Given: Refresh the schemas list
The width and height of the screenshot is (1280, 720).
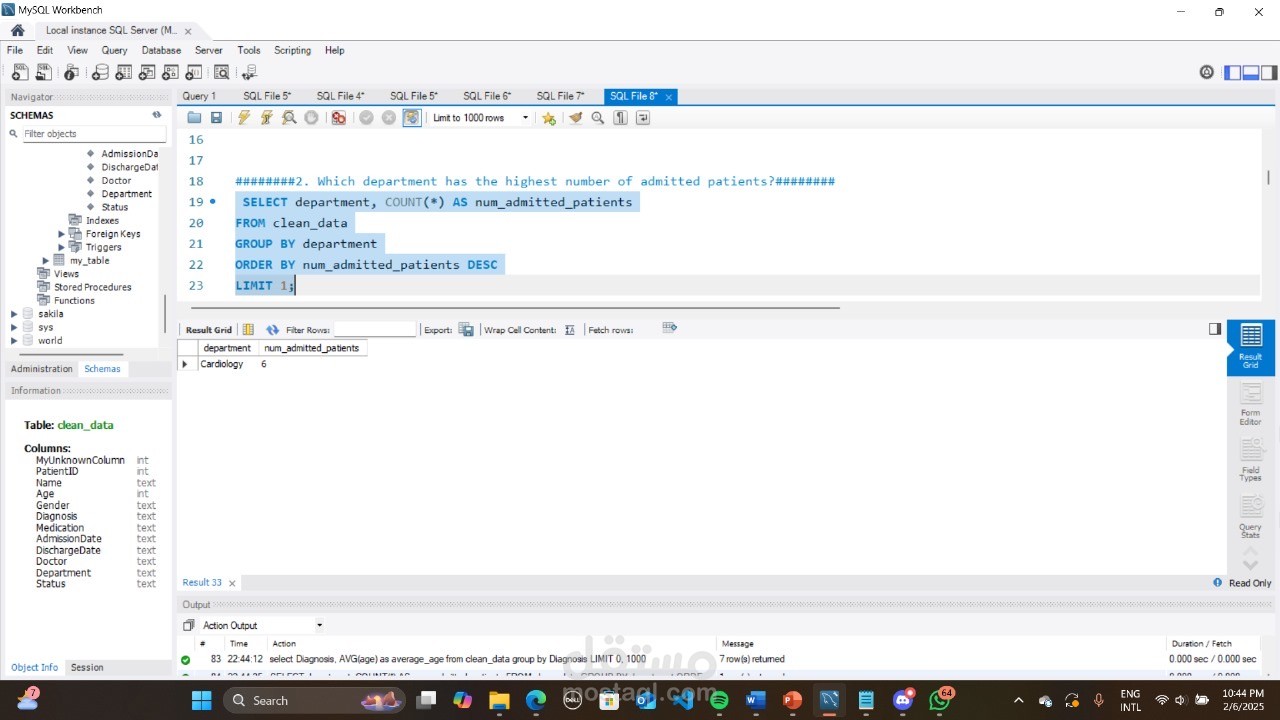Looking at the screenshot, I should [x=157, y=115].
